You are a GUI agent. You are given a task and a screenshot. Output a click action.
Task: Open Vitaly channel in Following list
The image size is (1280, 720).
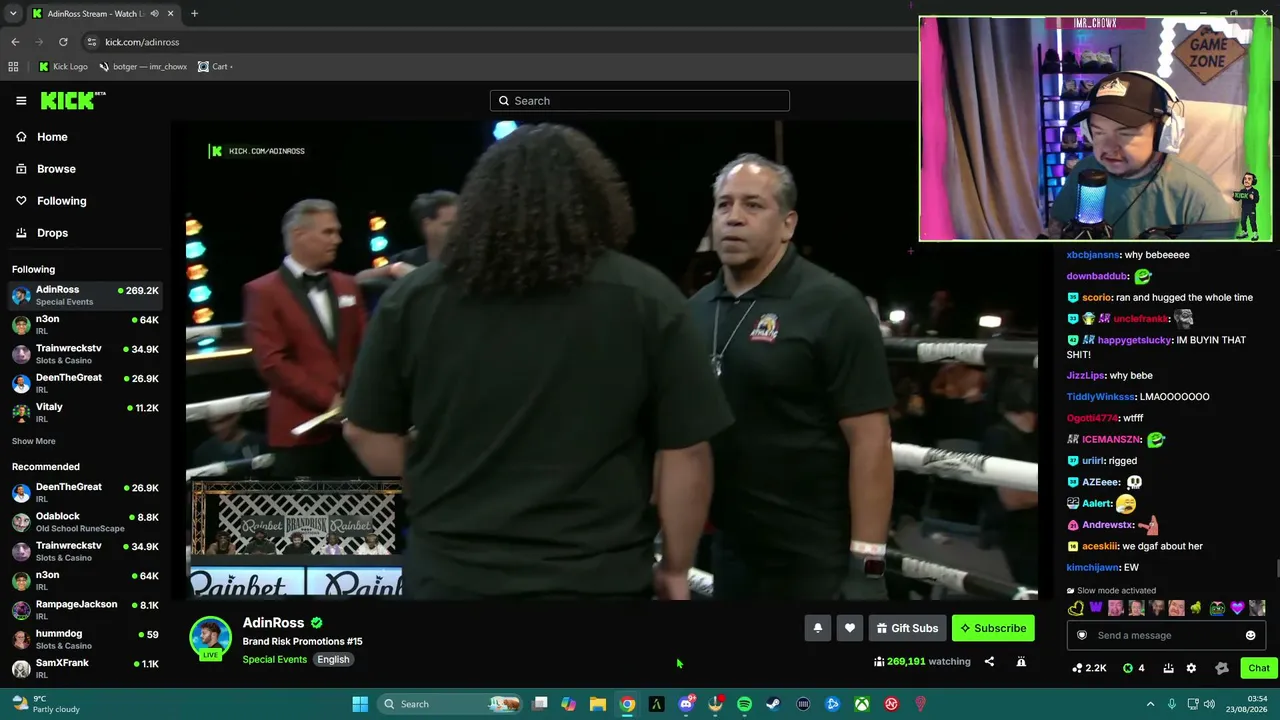coord(85,412)
